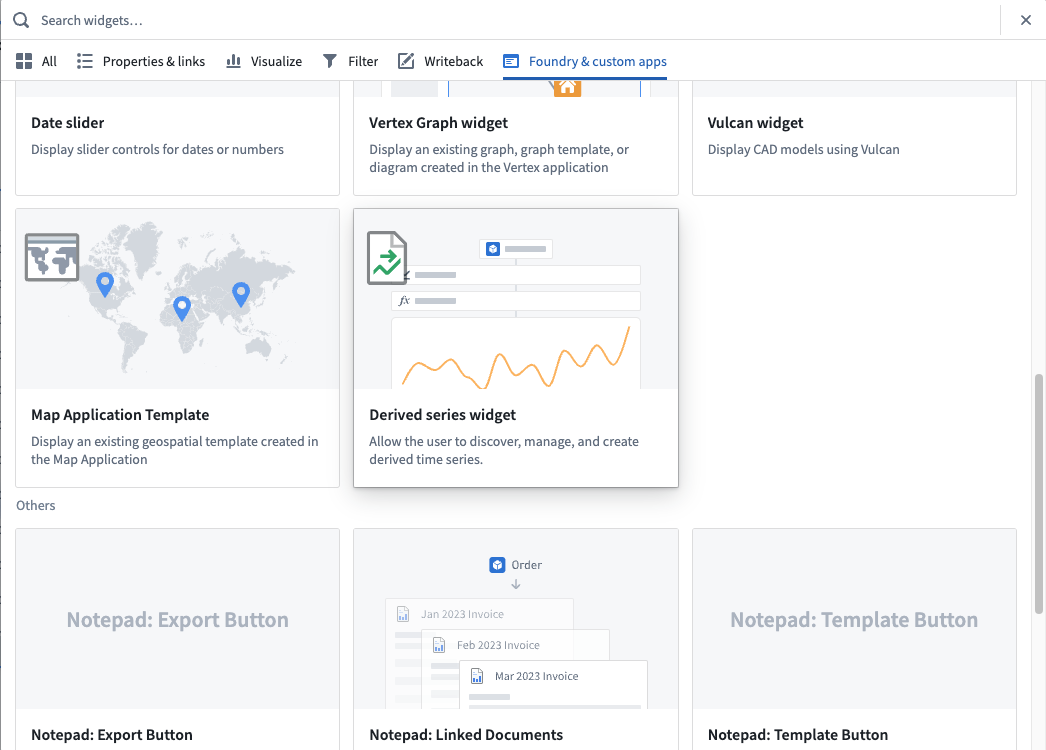Pick the Vertex Graph widget title

pos(438,123)
